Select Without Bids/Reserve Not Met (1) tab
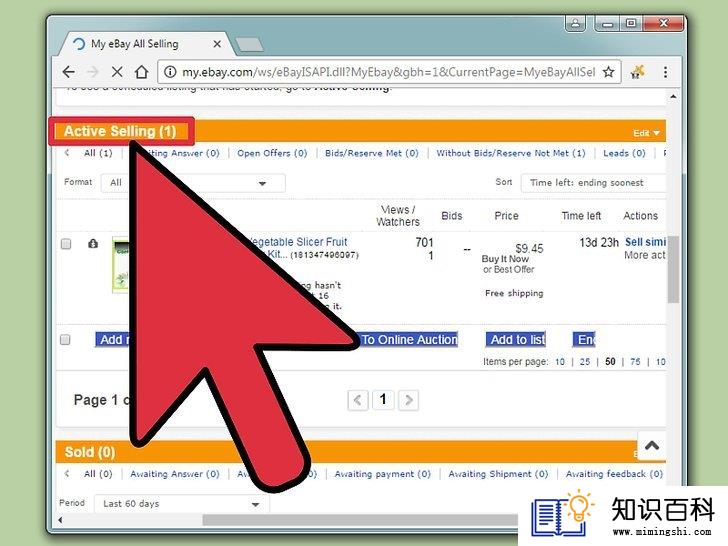 tap(511, 153)
